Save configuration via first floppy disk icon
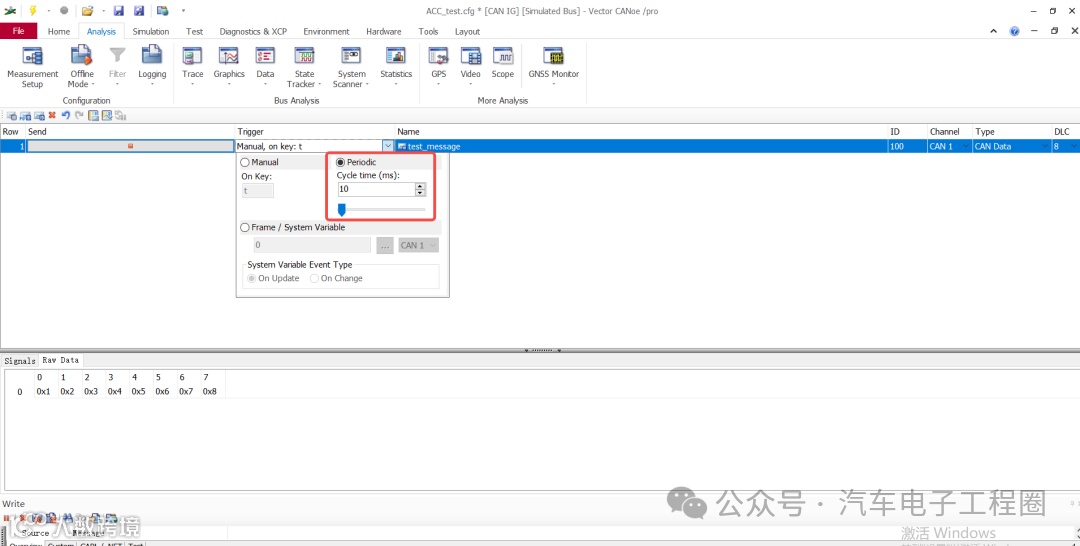Screen dimensions: 1080x546 pyautogui.click(x=118, y=10)
